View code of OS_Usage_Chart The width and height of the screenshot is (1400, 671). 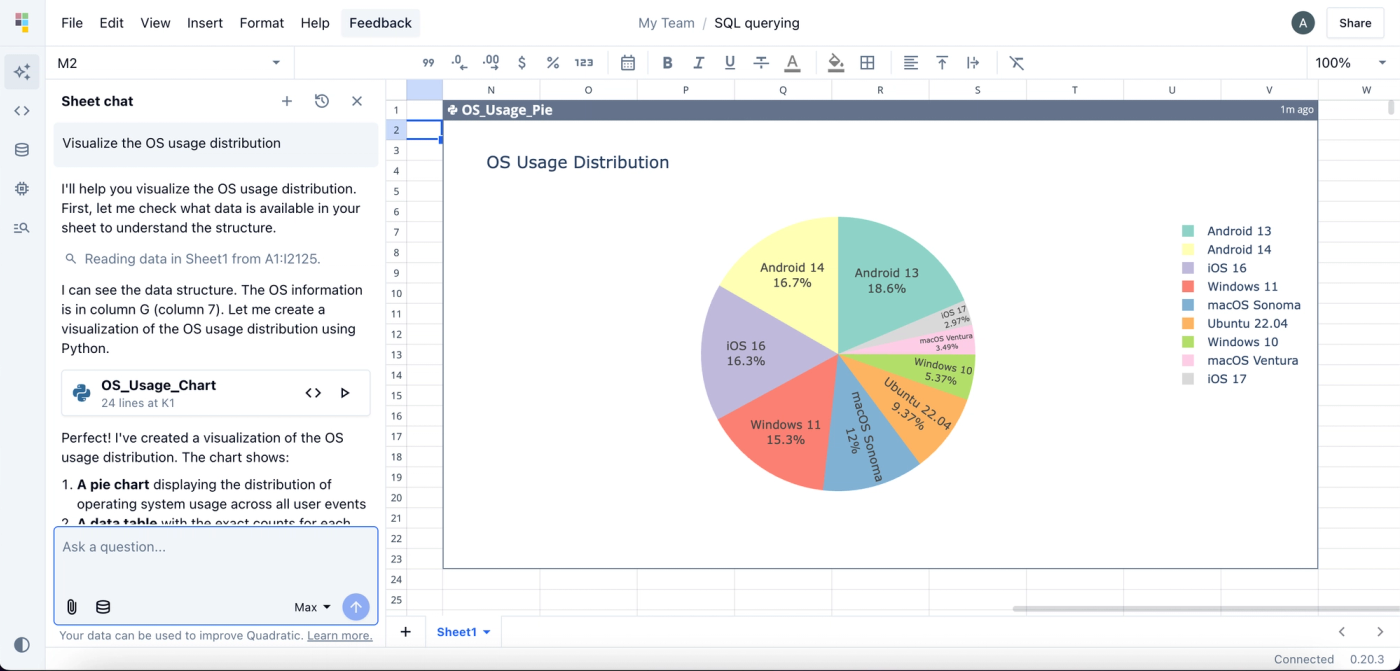(x=313, y=393)
